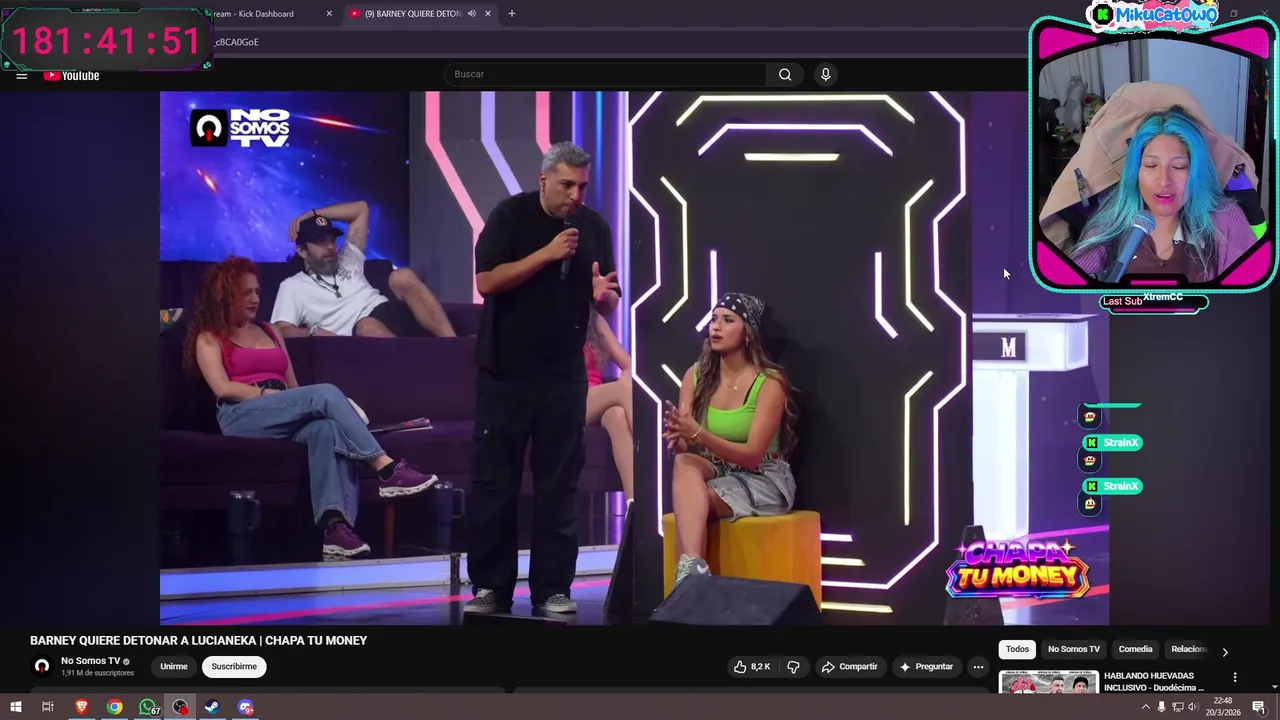Screen dimensions: 1280x720
Task: Dislike the video with the thumbs-down icon
Action: [793, 666]
